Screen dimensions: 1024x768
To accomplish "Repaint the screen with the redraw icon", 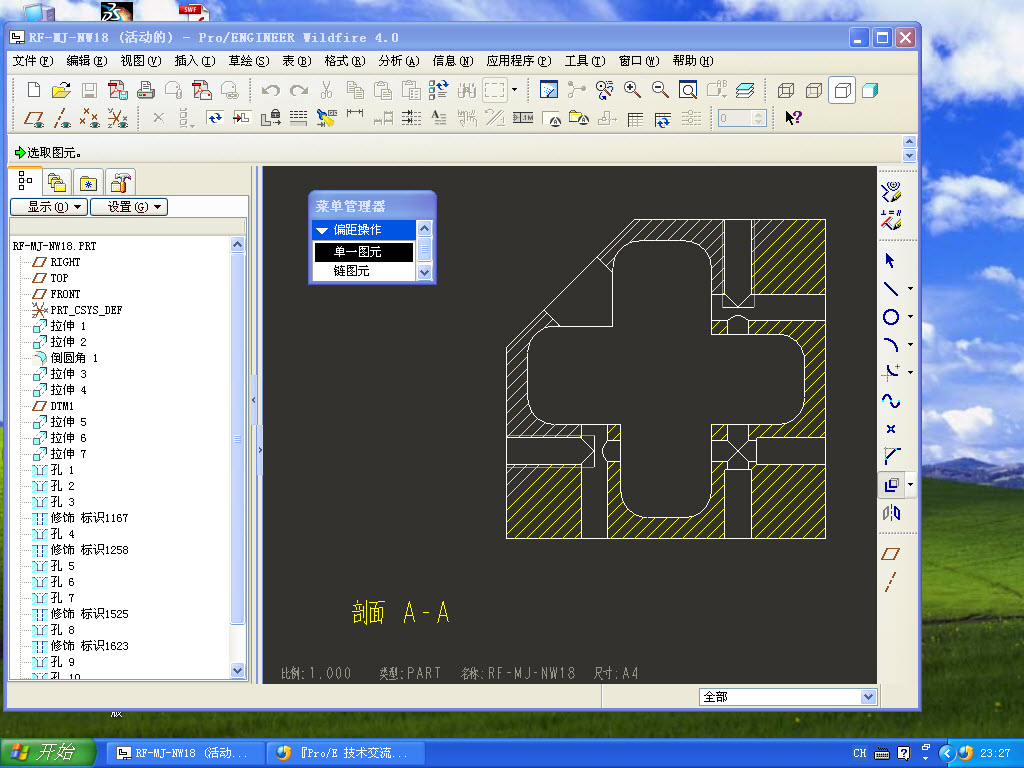I will point(549,89).
